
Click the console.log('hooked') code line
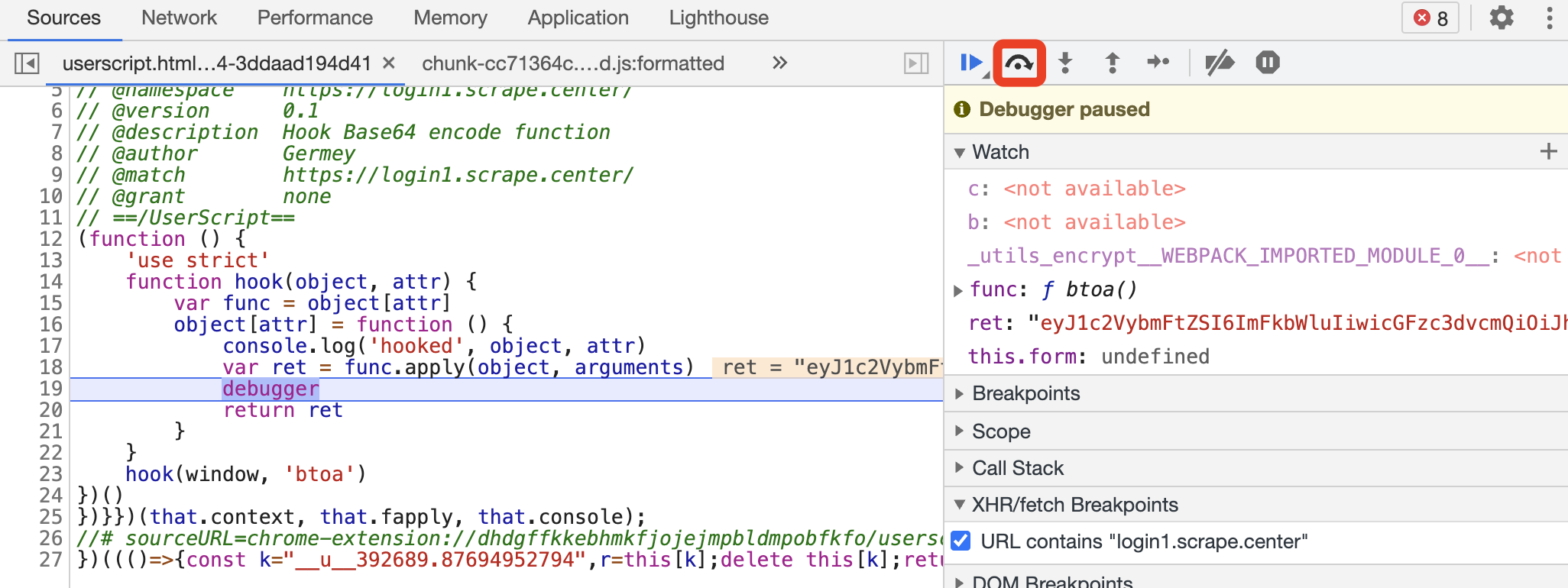pos(435,346)
